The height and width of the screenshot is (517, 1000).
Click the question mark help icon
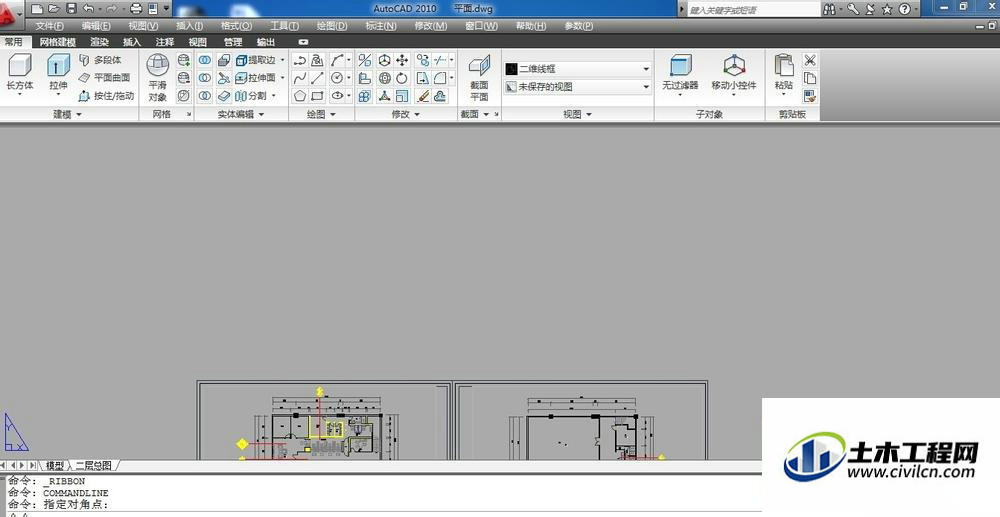(x=904, y=10)
